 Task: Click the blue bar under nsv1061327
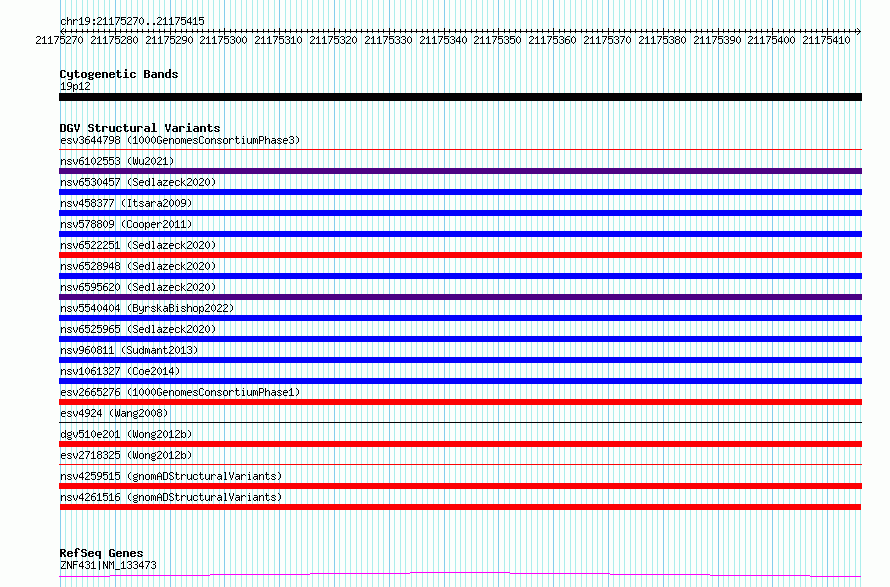tap(460, 381)
